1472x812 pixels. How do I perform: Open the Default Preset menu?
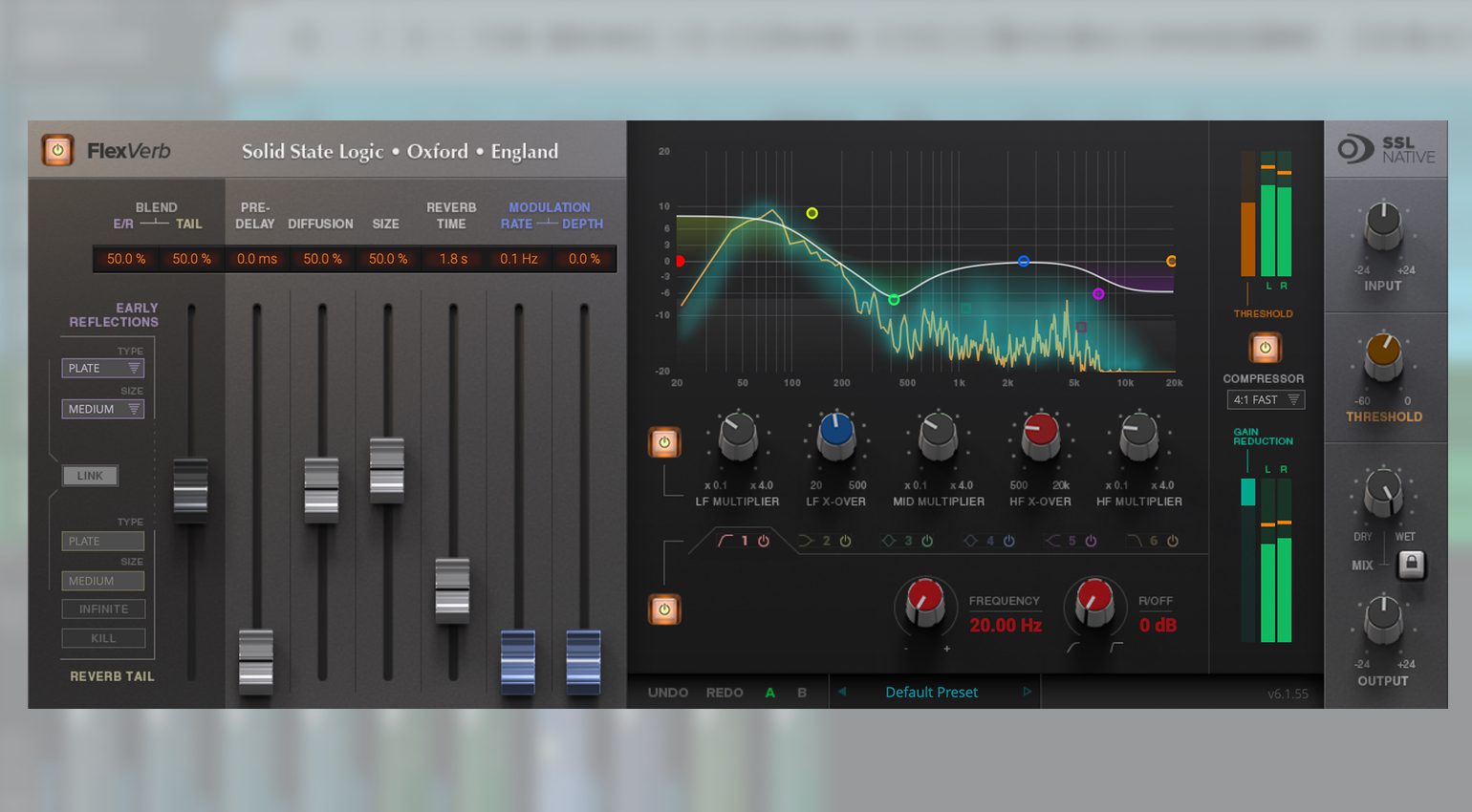[932, 692]
